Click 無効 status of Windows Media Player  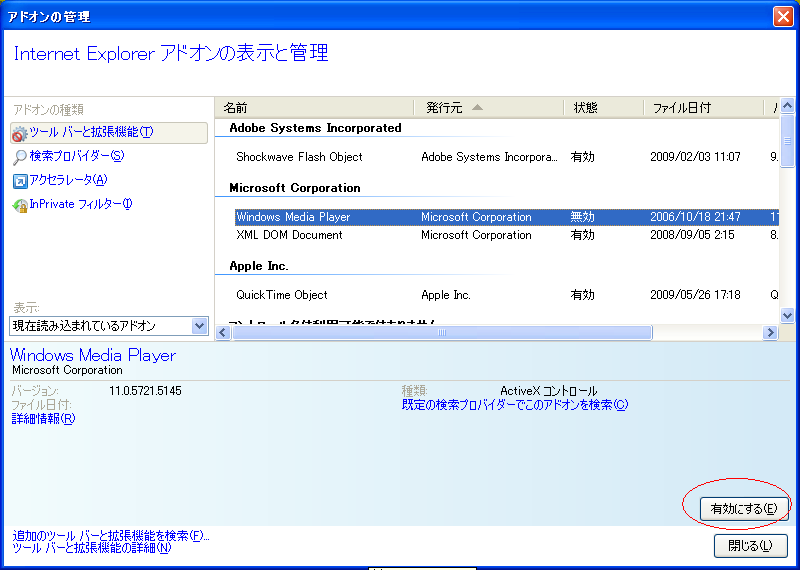coord(582,217)
